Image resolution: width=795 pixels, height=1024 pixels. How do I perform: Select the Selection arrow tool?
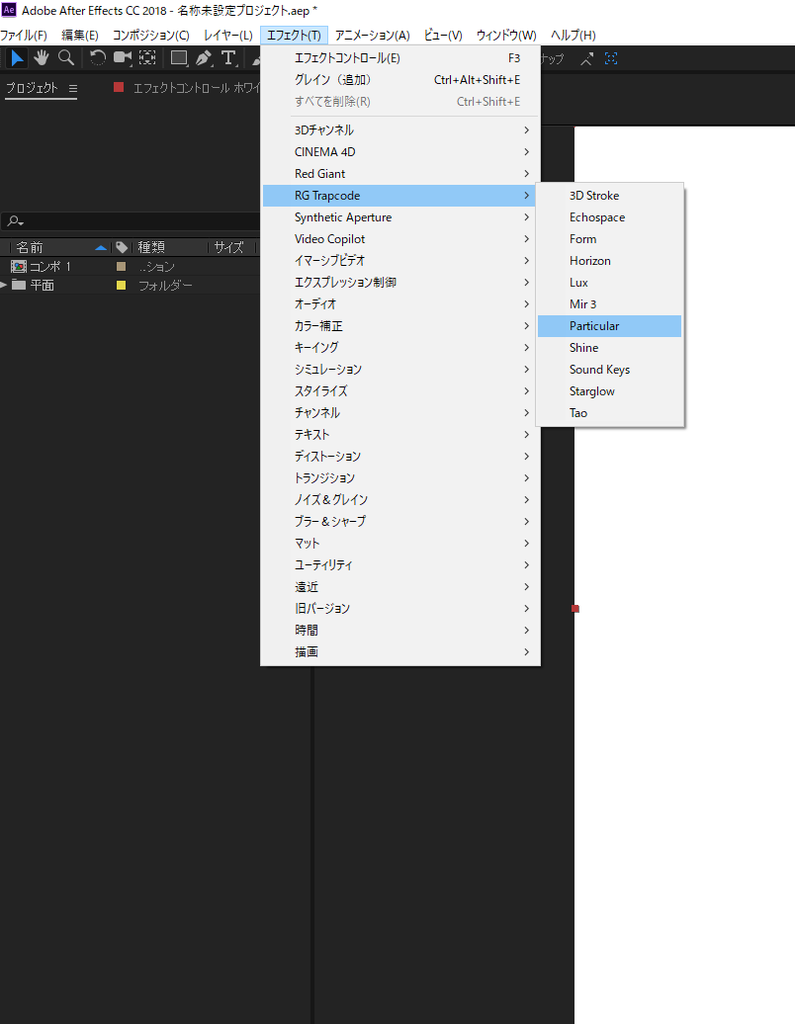17,58
